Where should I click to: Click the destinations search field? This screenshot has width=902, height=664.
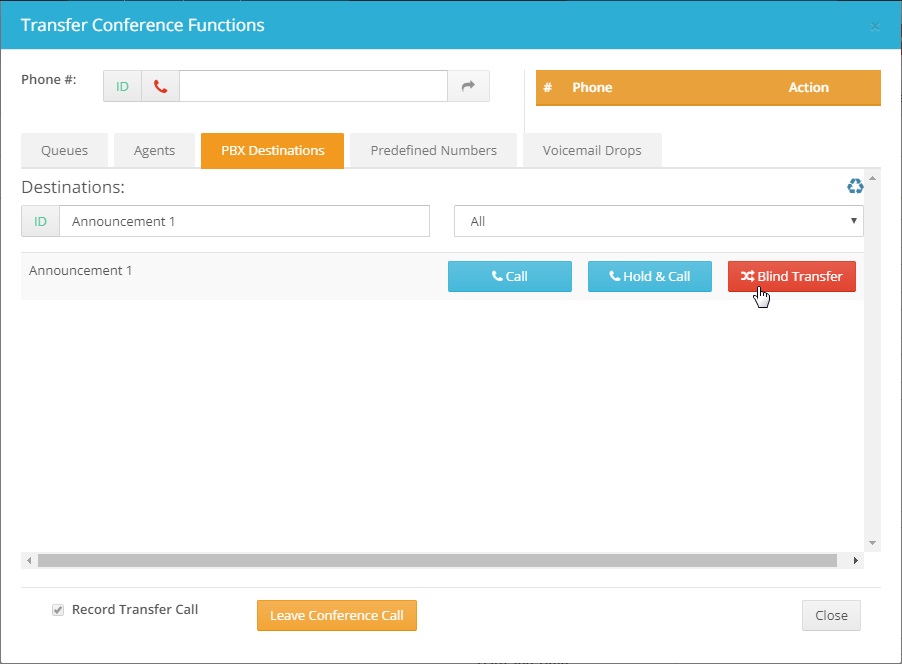coord(244,221)
